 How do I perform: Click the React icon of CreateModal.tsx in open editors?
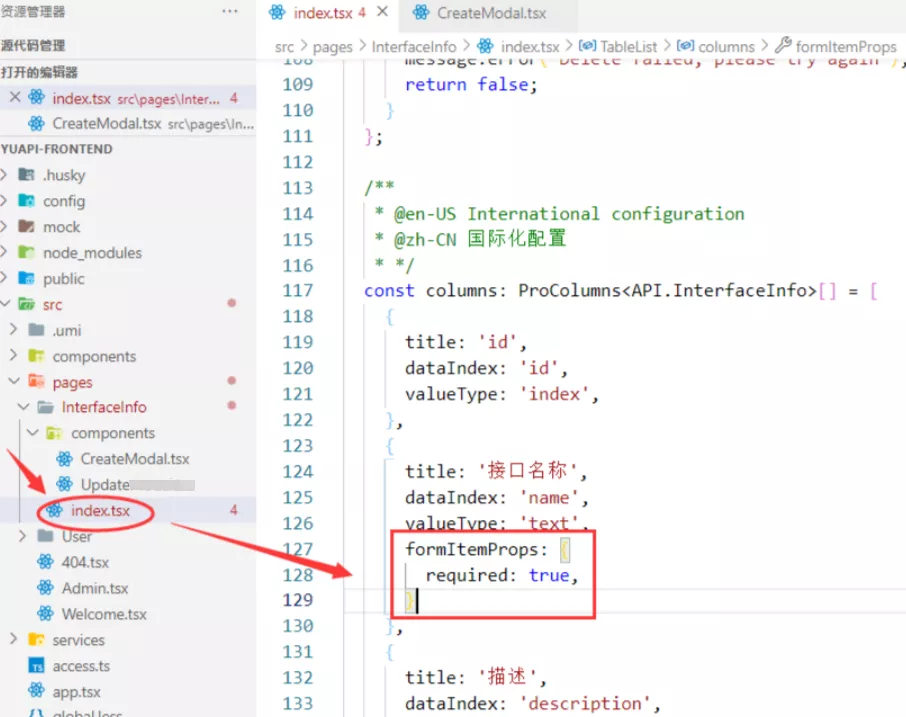coord(36,123)
